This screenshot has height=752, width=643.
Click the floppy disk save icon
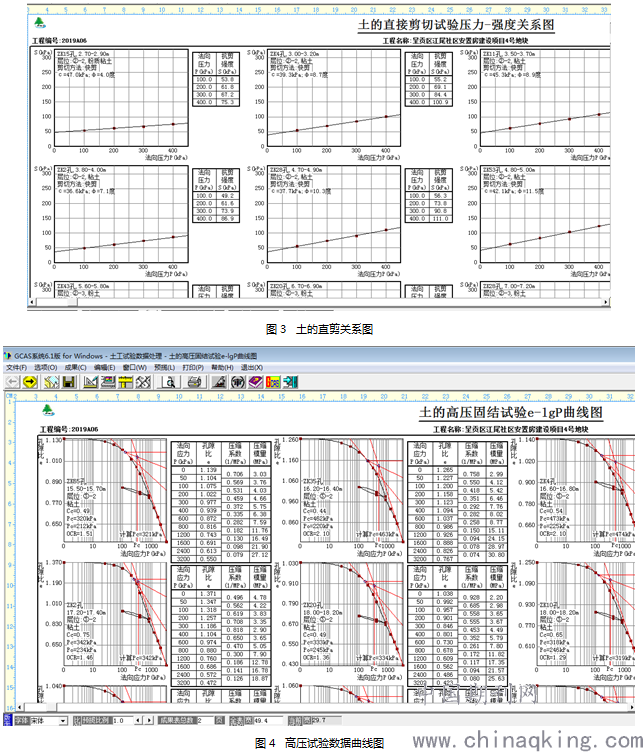(69, 382)
